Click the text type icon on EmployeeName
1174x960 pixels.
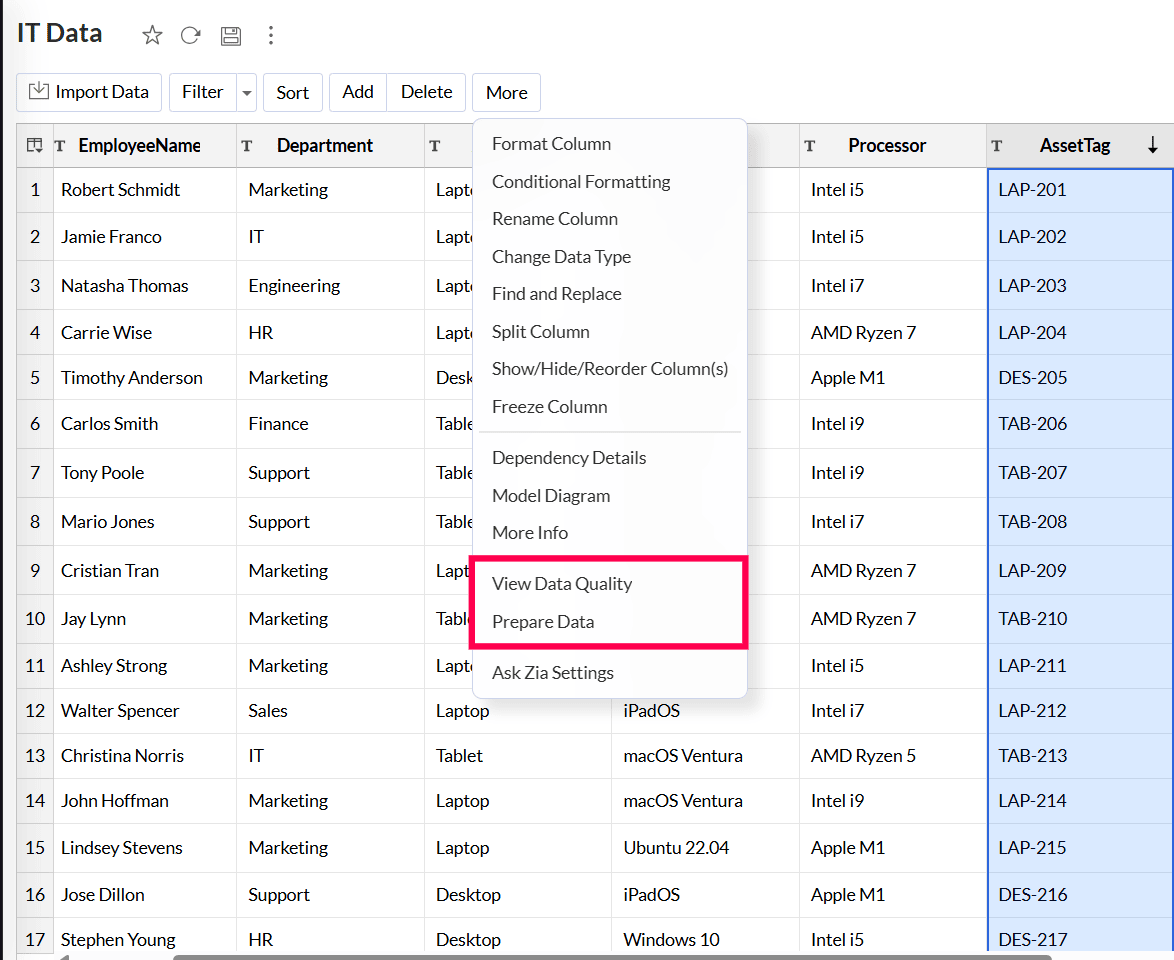[x=61, y=146]
